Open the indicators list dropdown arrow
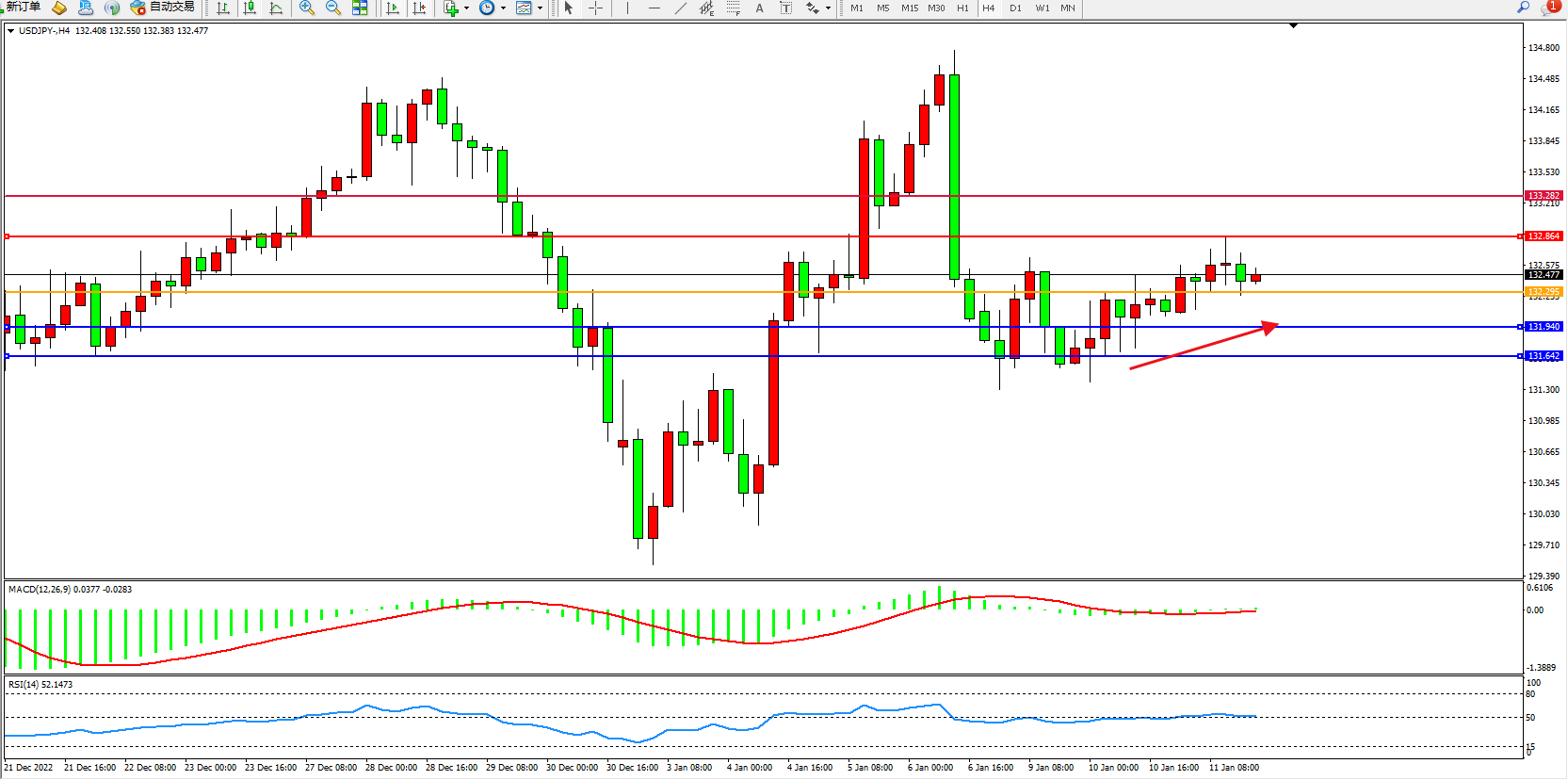This screenshot has height=780, width=1568. 466,8
